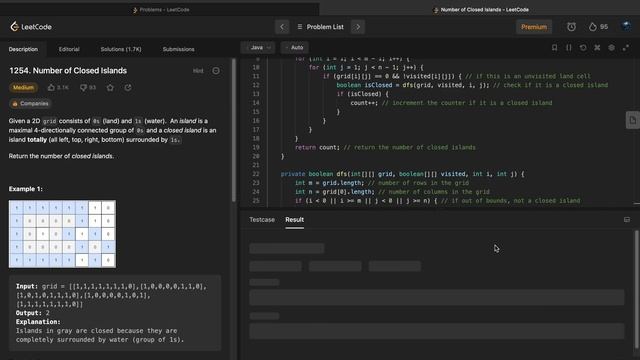Viewport: 640px width, 360px height.
Task: Click problem title 1254. Number of Closed Islands
Action: 68,71
